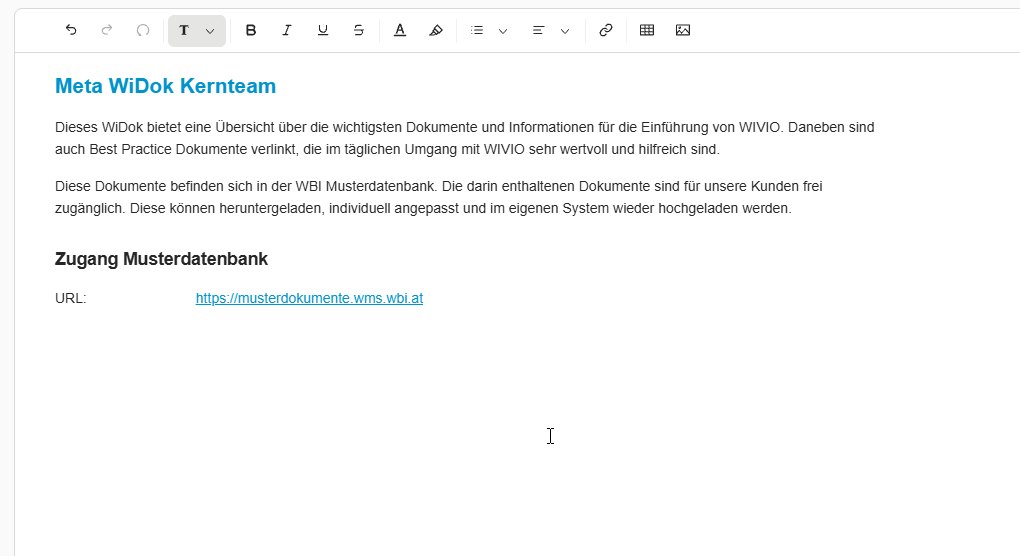1020x556 pixels.
Task: Expand the alignment options dropdown
Action: (565, 31)
